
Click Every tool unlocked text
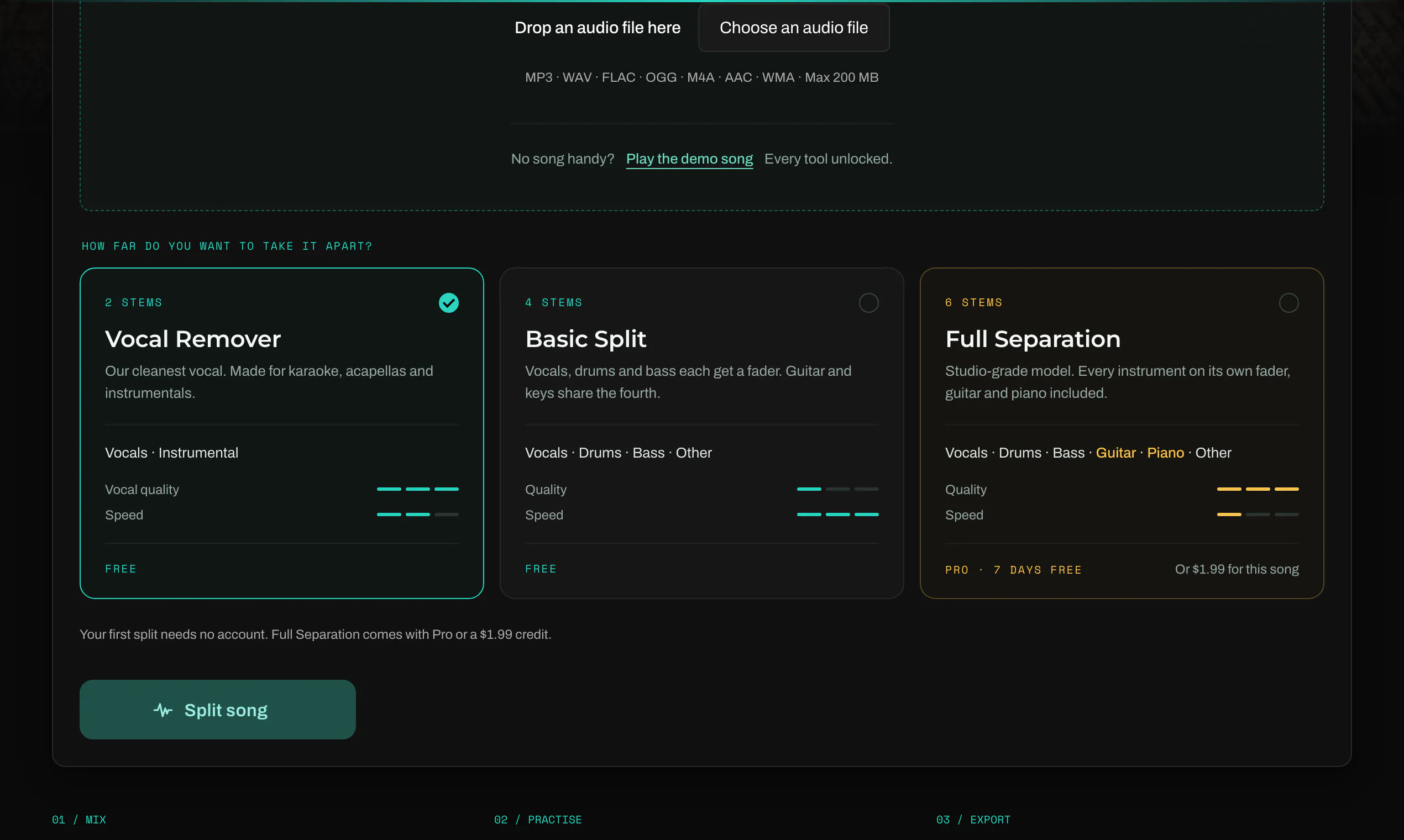click(828, 159)
